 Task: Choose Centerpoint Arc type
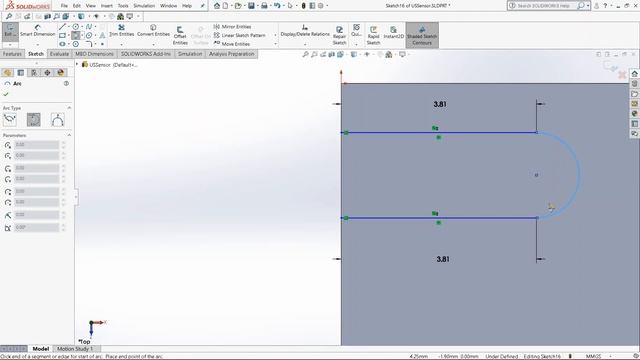pyautogui.click(x=10, y=120)
